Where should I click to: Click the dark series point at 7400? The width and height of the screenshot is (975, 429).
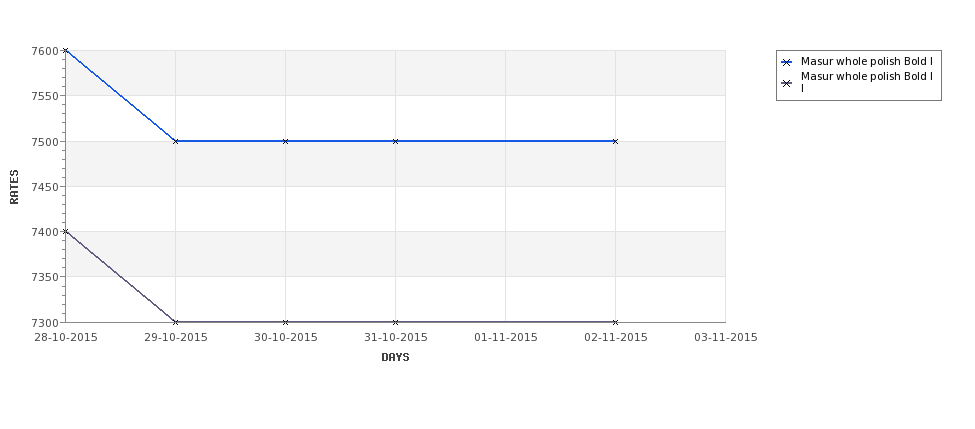tap(65, 231)
